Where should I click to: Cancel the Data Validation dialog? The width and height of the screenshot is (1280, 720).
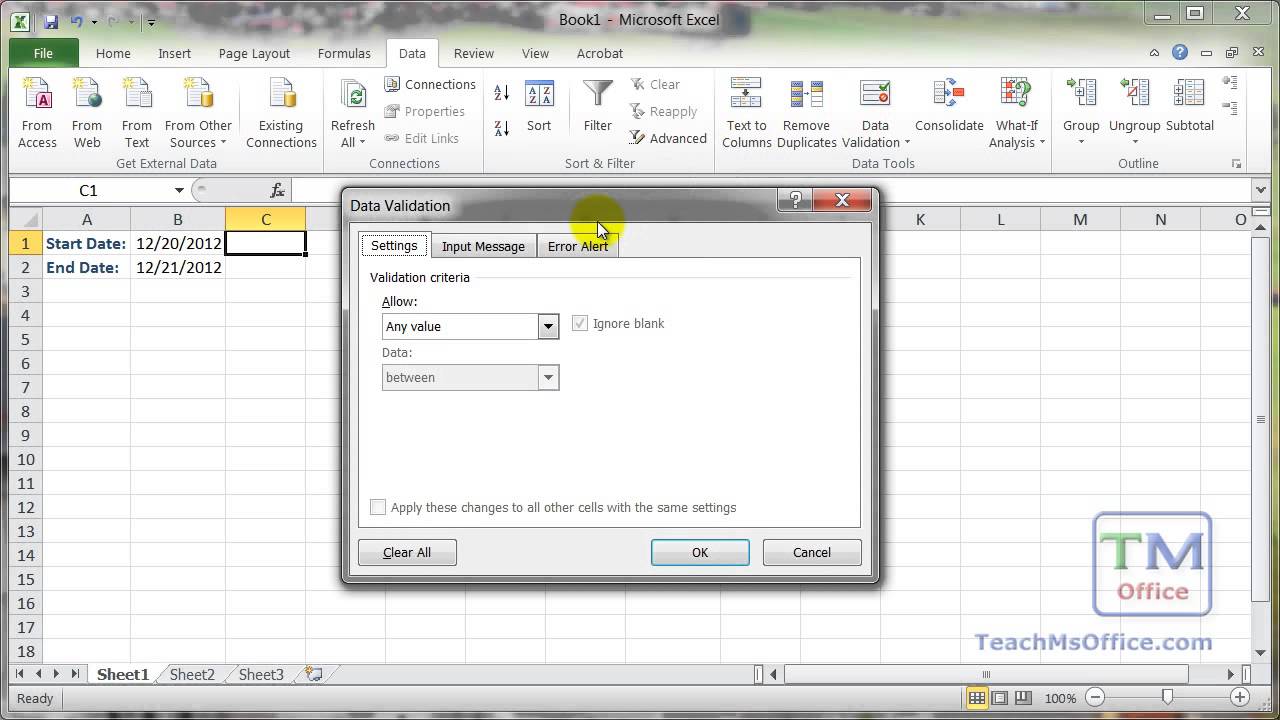coord(812,552)
